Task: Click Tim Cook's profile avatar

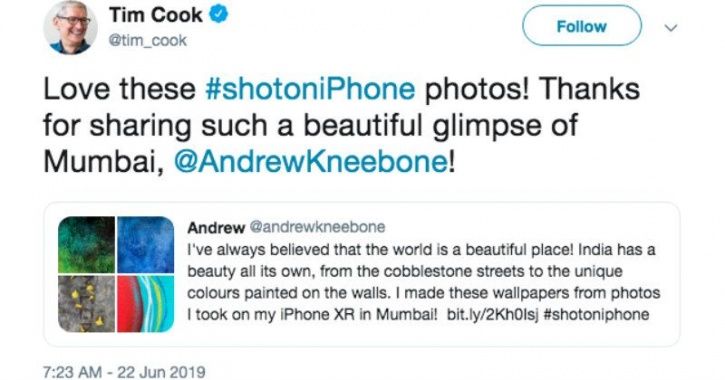Action: click(71, 27)
